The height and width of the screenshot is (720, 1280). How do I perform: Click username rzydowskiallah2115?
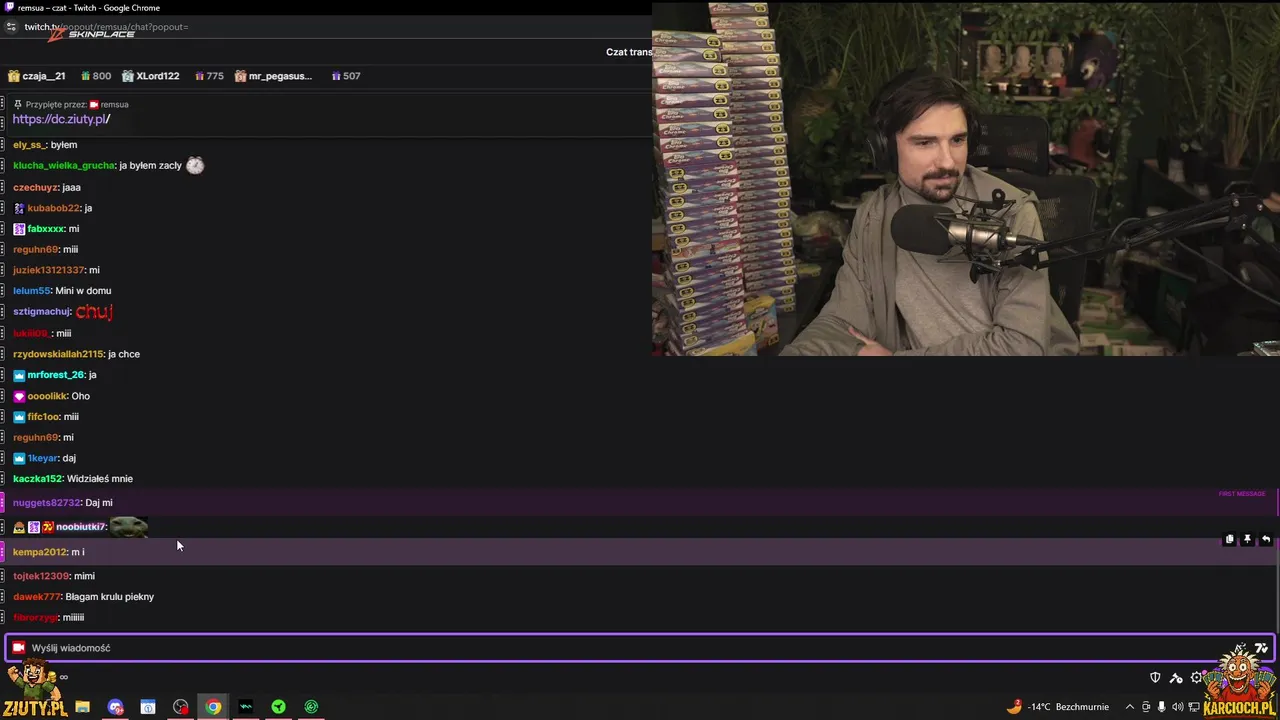(x=58, y=354)
